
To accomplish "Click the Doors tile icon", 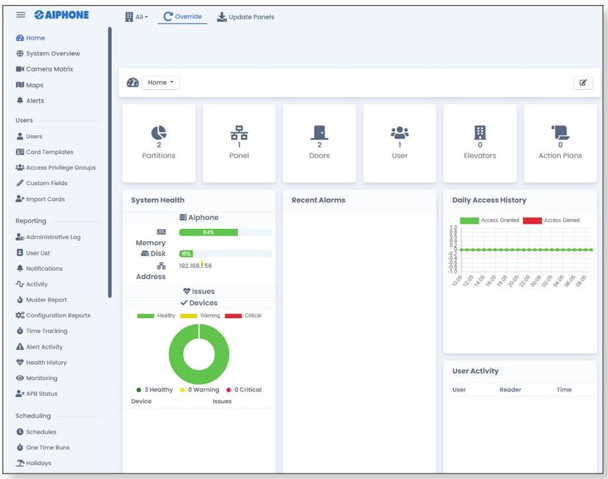I will click(319, 133).
